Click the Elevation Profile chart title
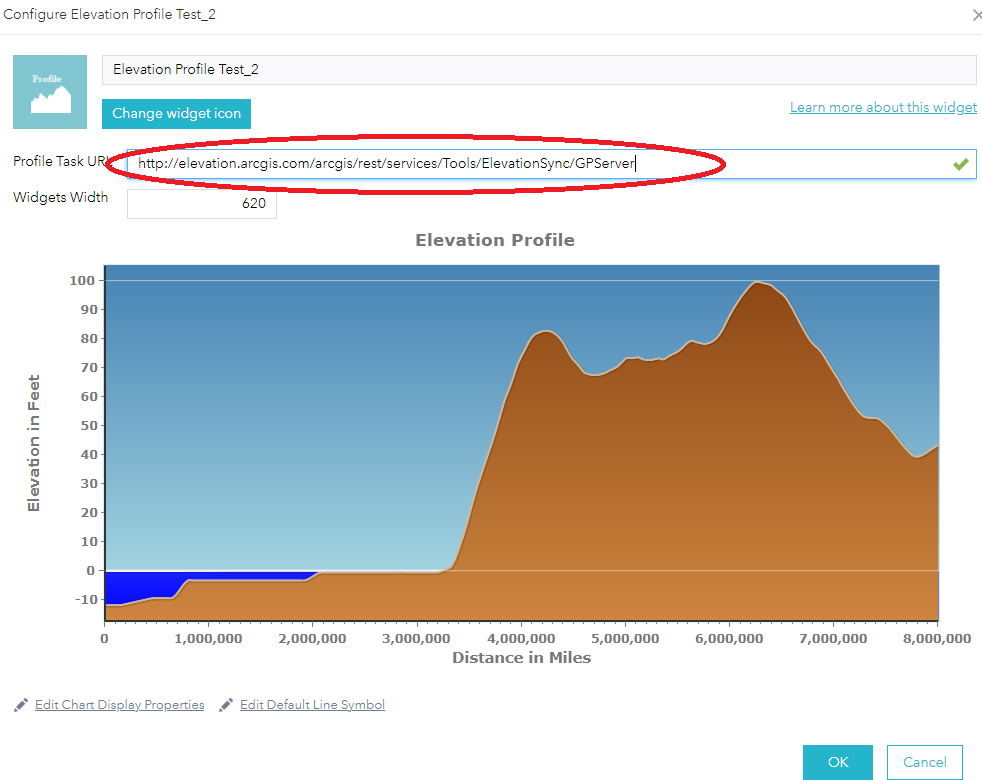The height and width of the screenshot is (780, 982). pyautogui.click(x=495, y=240)
